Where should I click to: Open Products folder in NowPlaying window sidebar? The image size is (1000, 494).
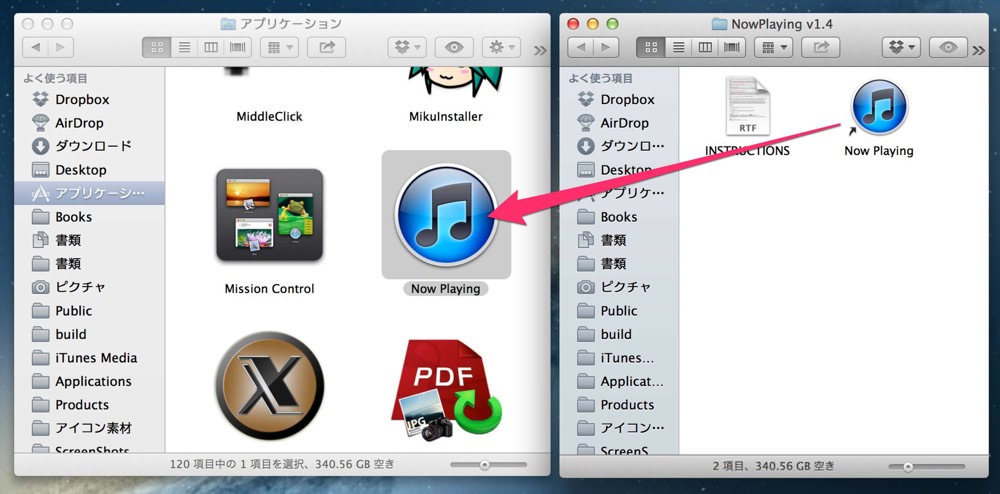tap(627, 405)
